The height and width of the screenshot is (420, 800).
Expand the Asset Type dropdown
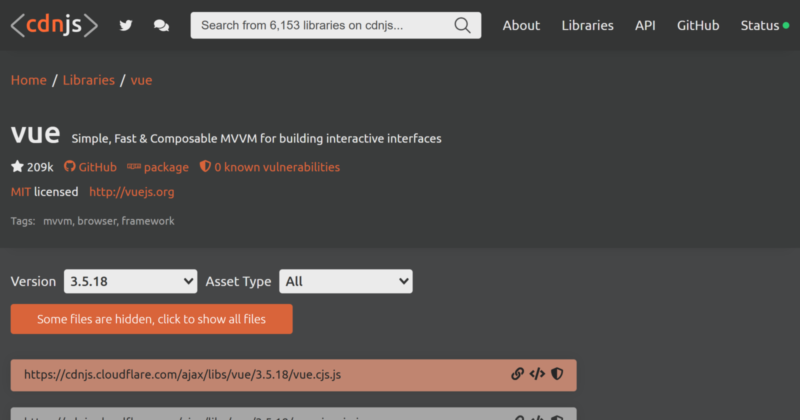[x=345, y=282]
